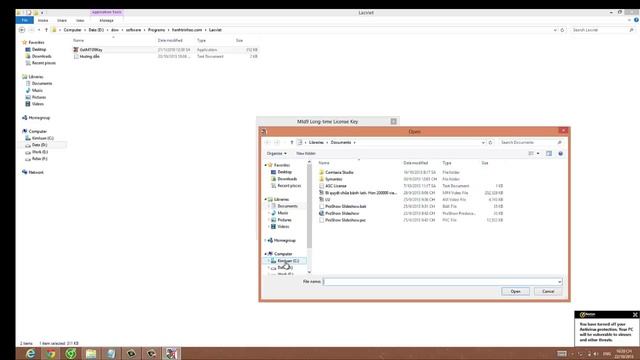Select Desktop under Favorites in Open dialog
Viewport: 640px width, 360px height.
tap(284, 172)
